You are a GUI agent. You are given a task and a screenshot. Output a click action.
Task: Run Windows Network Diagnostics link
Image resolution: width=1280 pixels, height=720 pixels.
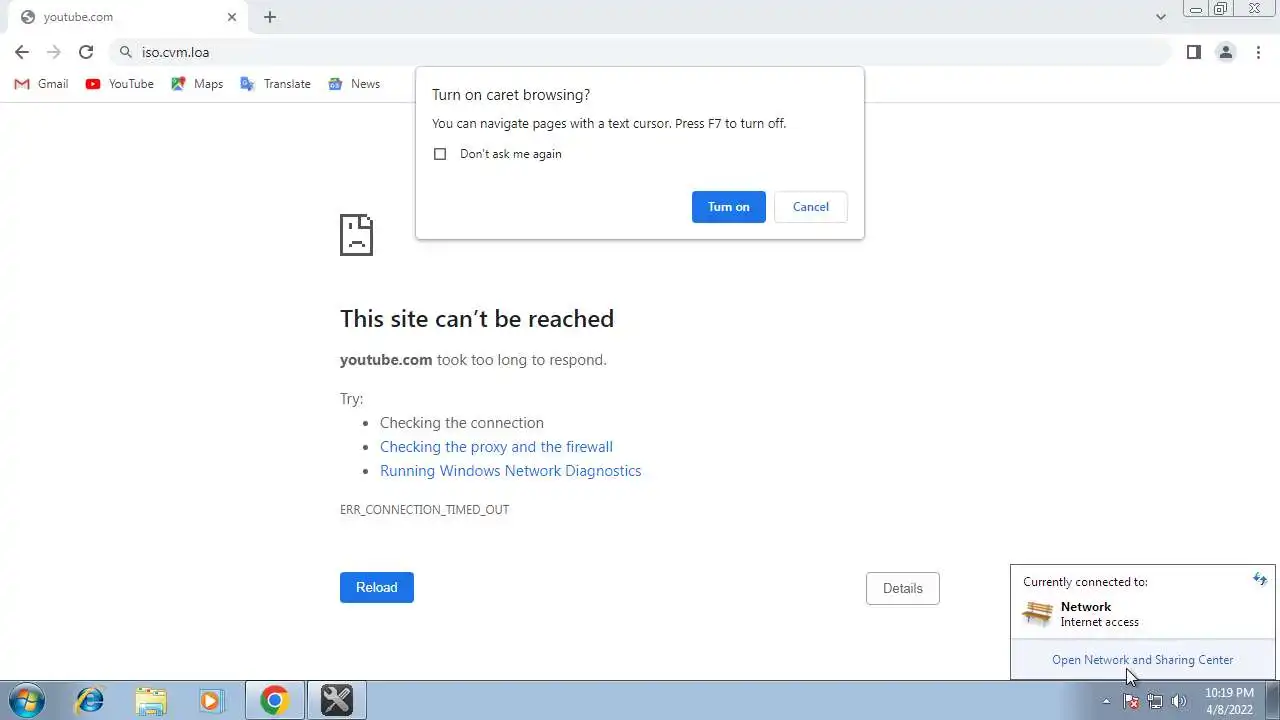coord(510,471)
